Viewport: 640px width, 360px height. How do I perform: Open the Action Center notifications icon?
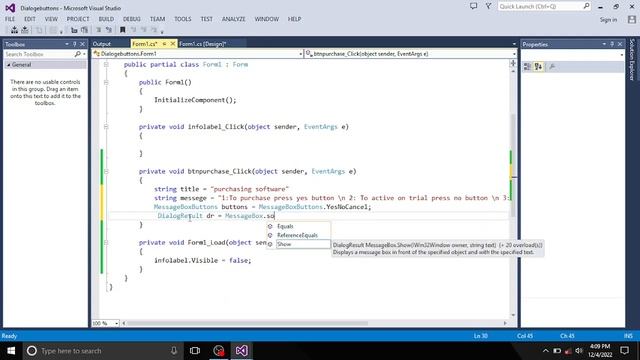pyautogui.click(x=624, y=351)
